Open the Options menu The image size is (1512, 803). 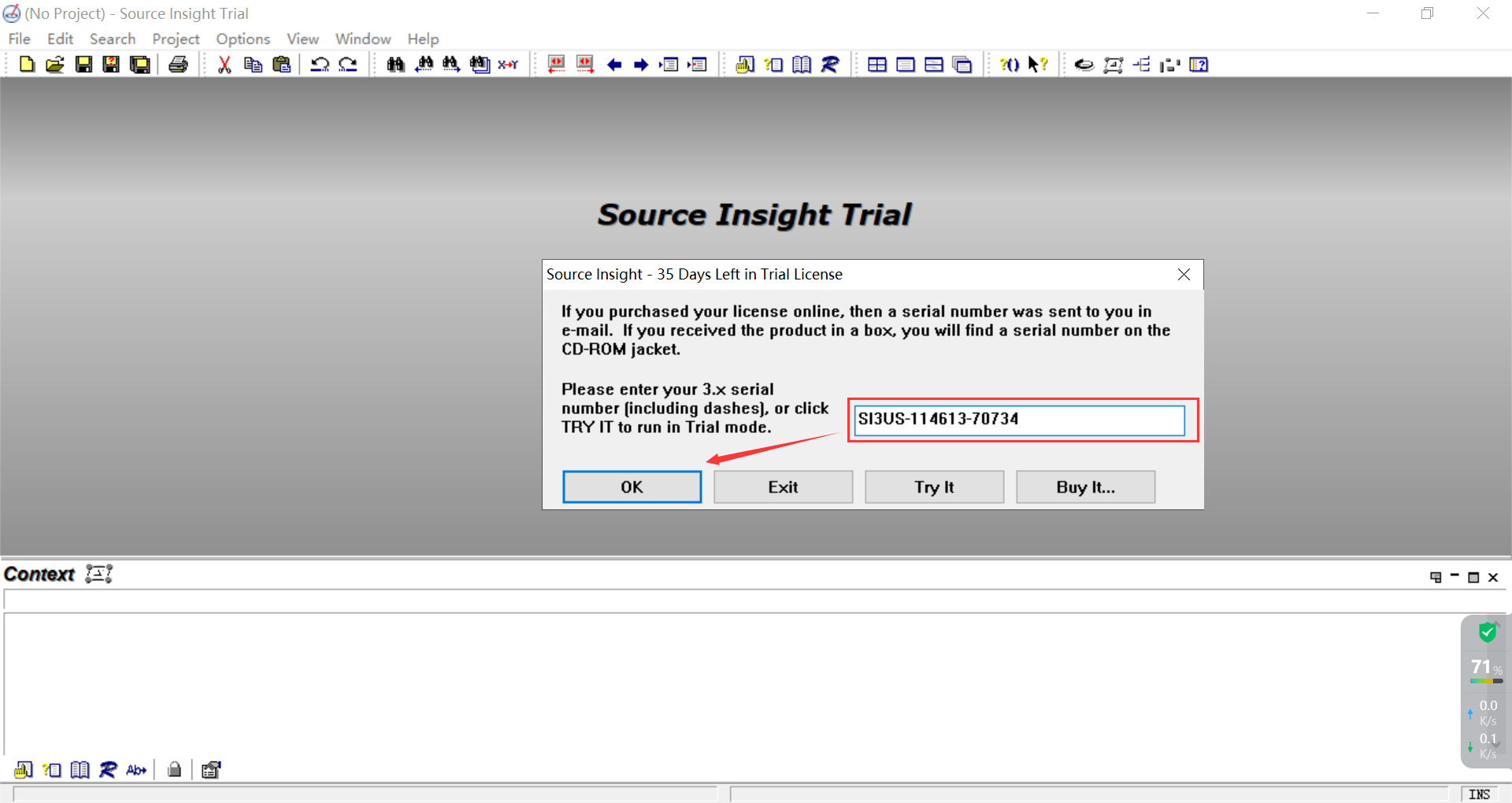(243, 39)
